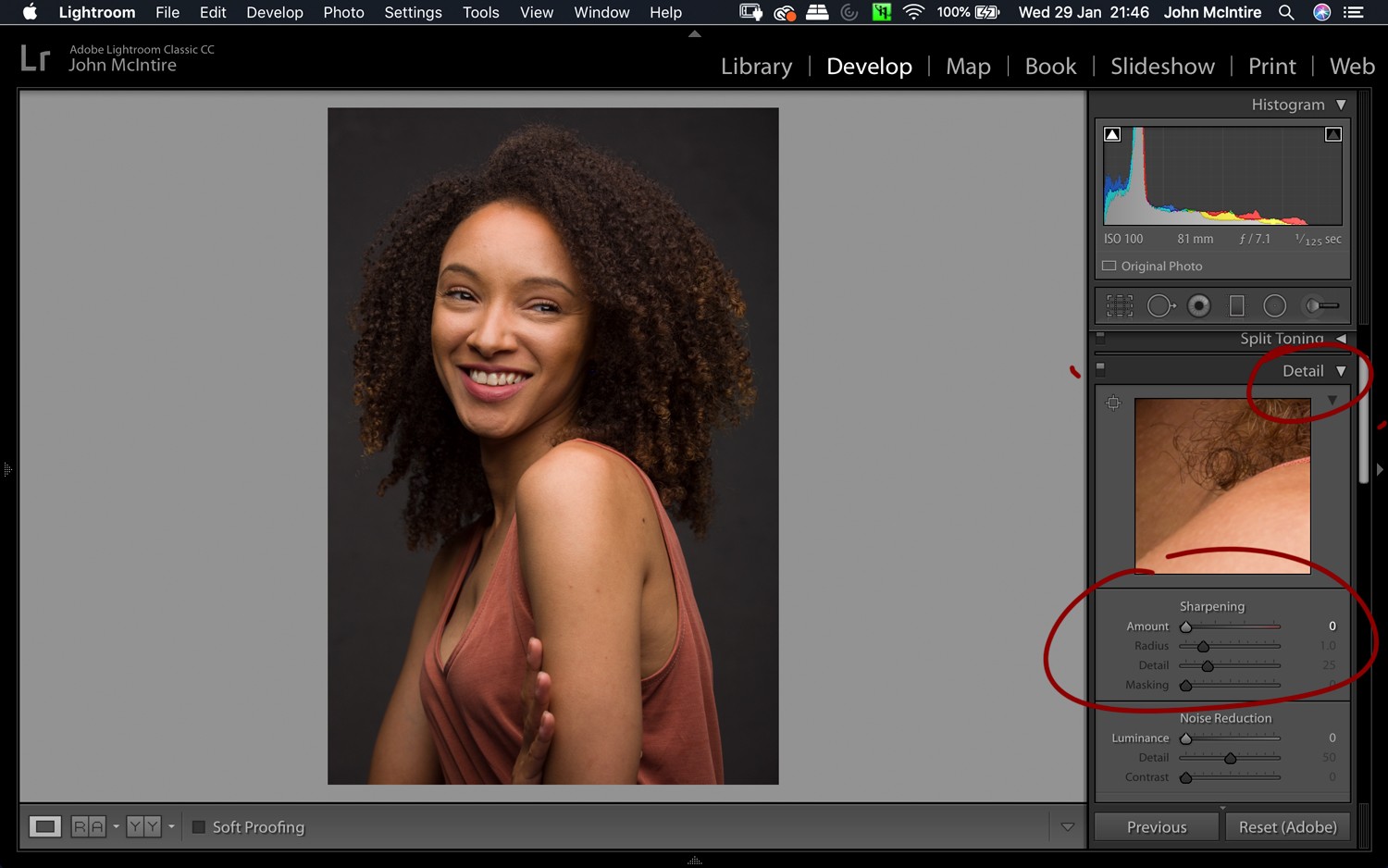1388x868 pixels.
Task: Switch to the Library module
Action: (x=756, y=66)
